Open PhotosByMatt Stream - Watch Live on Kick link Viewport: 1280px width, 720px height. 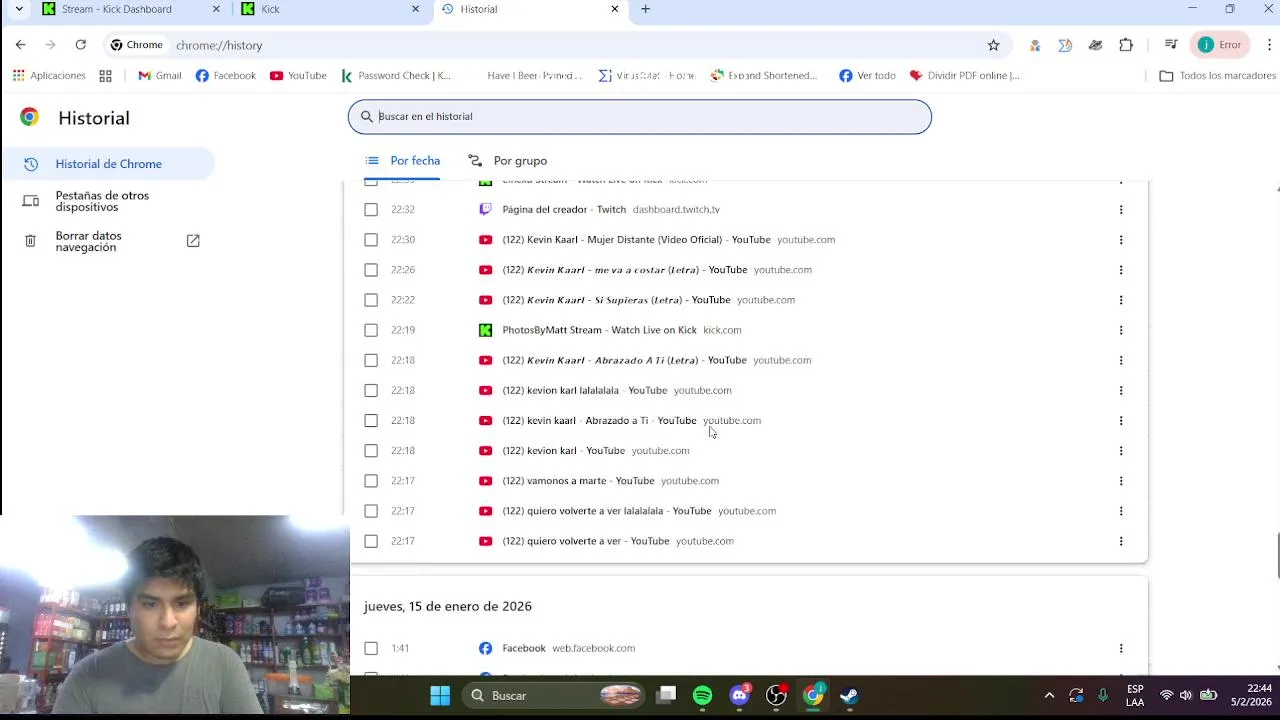[599, 330]
